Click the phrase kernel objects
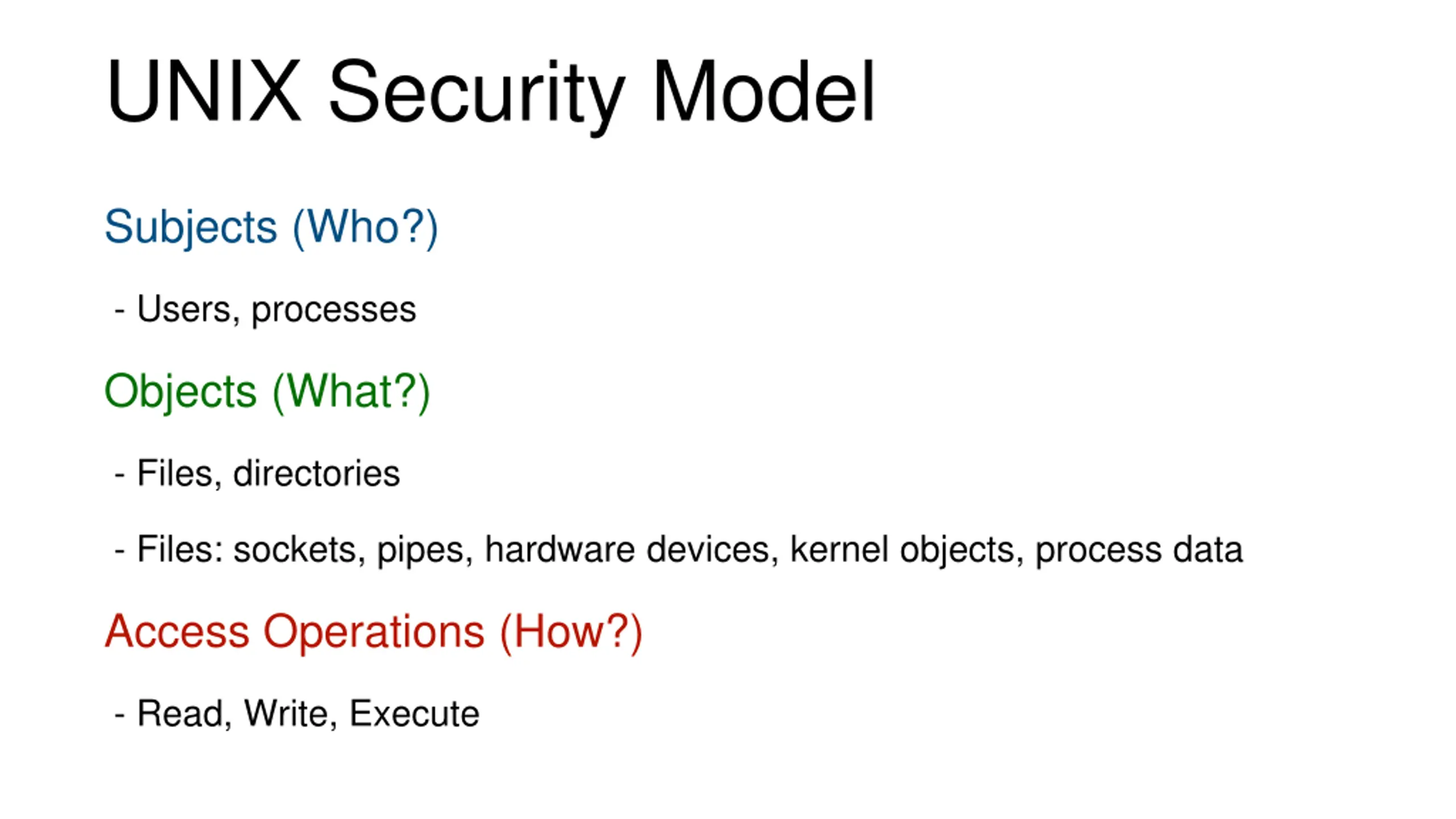 coord(903,551)
